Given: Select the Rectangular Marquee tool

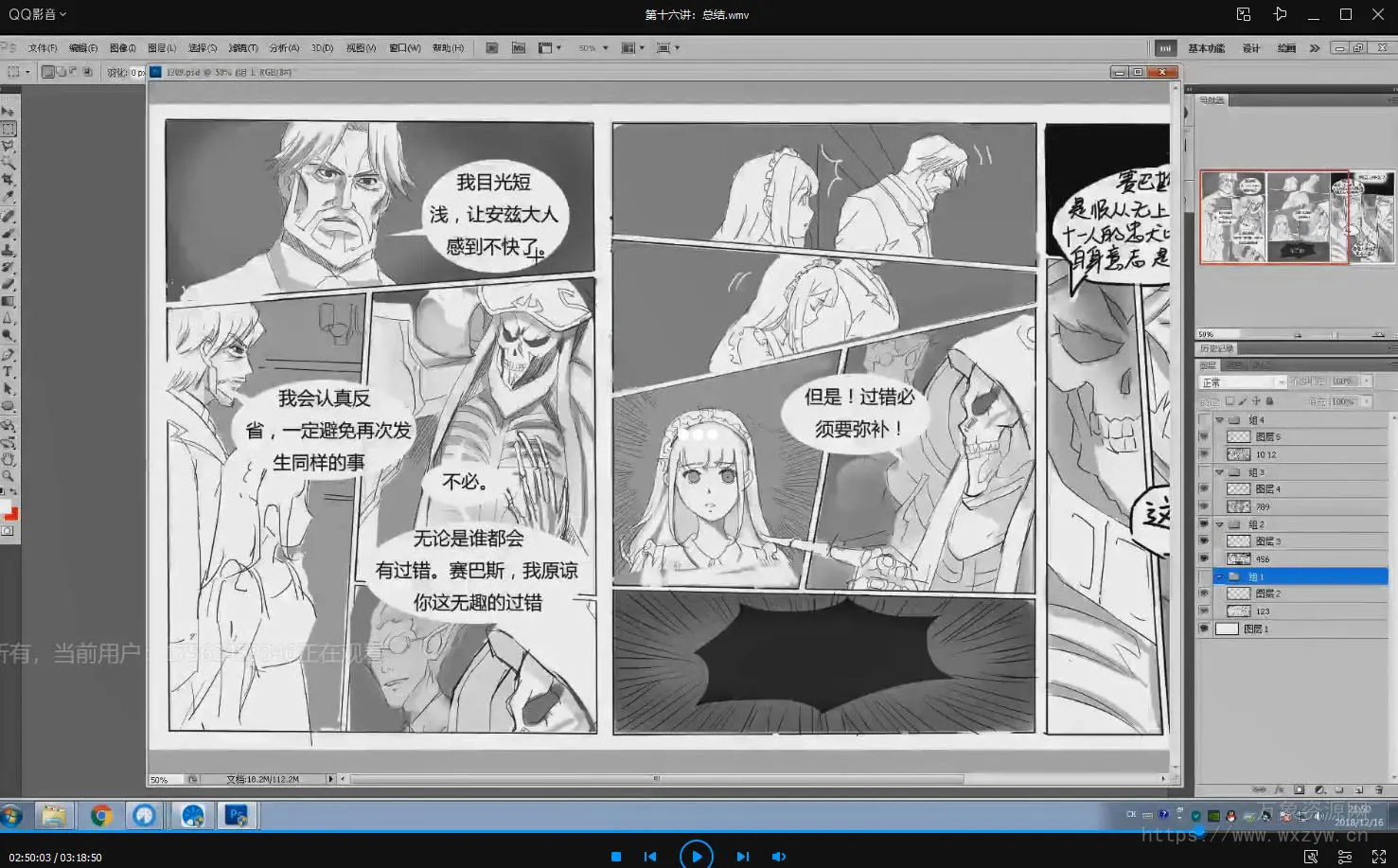Looking at the screenshot, I should pyautogui.click(x=8, y=129).
